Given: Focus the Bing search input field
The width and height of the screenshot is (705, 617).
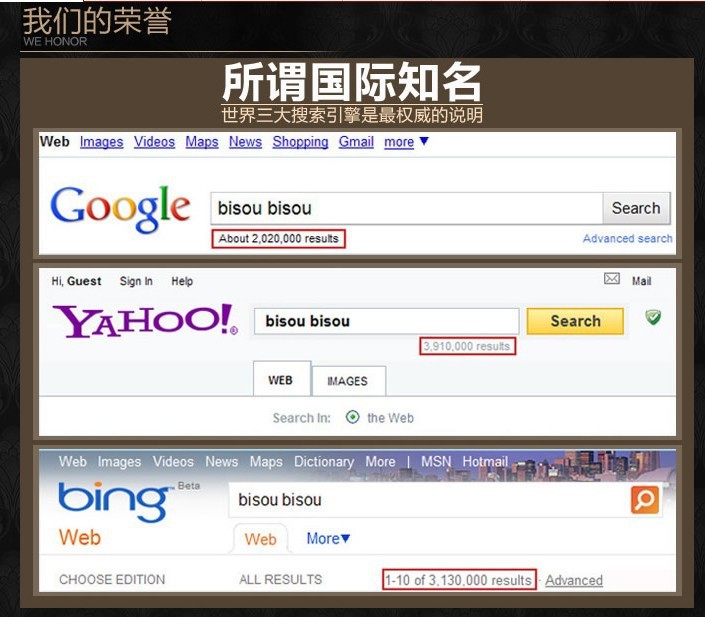Looking at the screenshot, I should click(x=430, y=500).
